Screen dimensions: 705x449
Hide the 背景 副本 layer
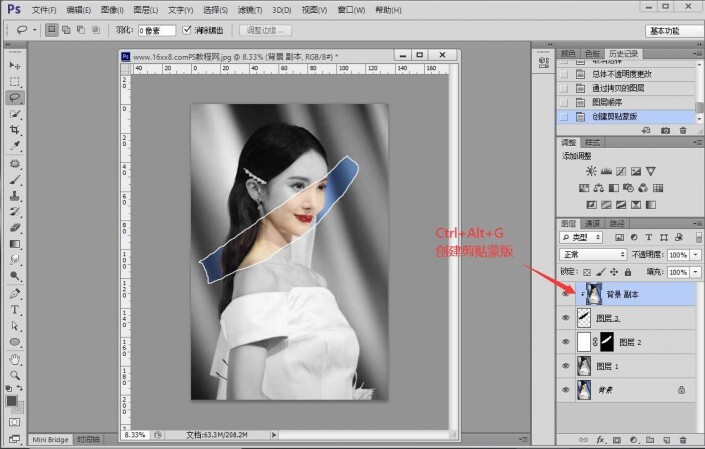click(566, 294)
